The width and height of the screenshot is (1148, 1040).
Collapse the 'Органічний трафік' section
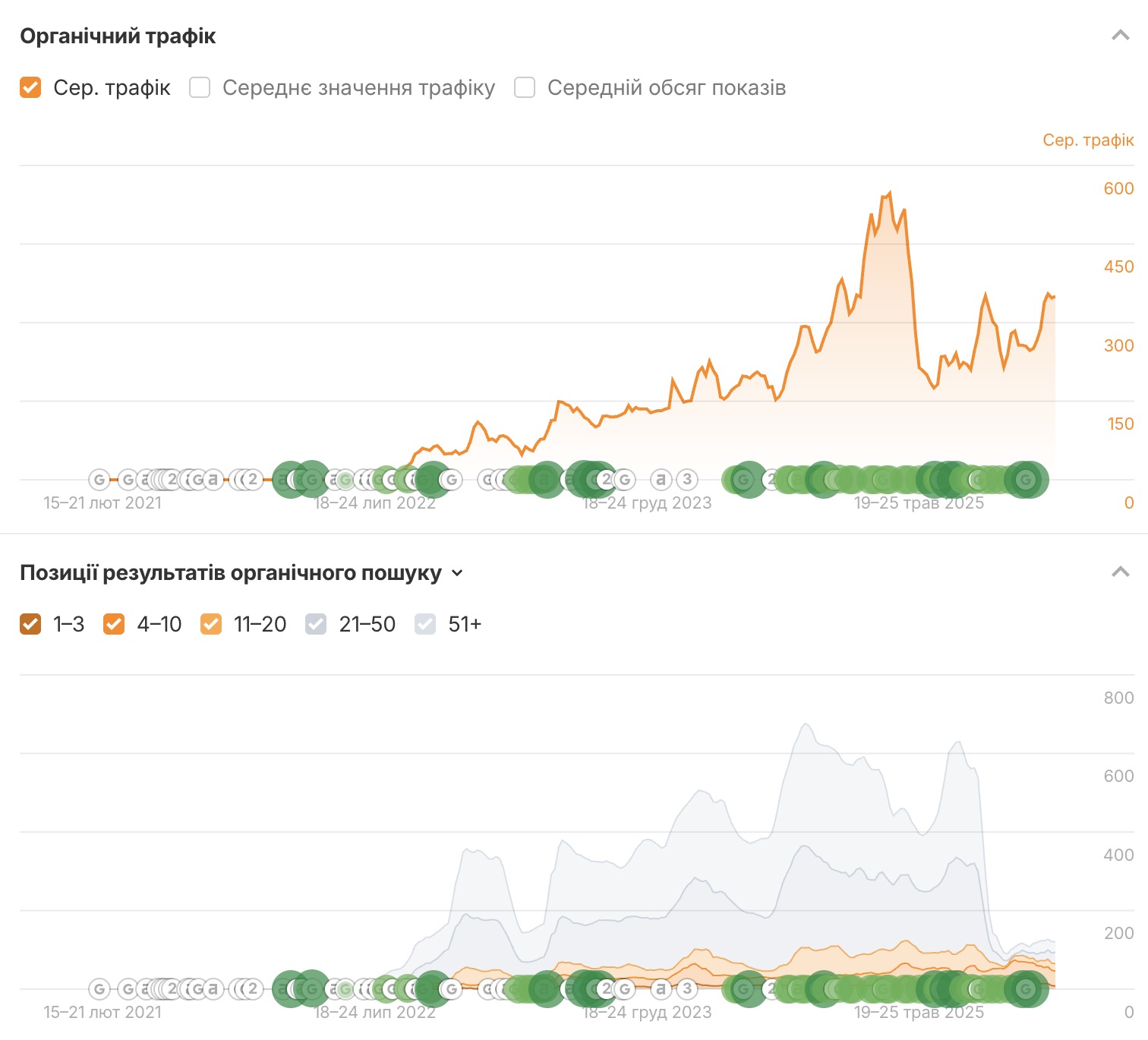click(x=1120, y=36)
